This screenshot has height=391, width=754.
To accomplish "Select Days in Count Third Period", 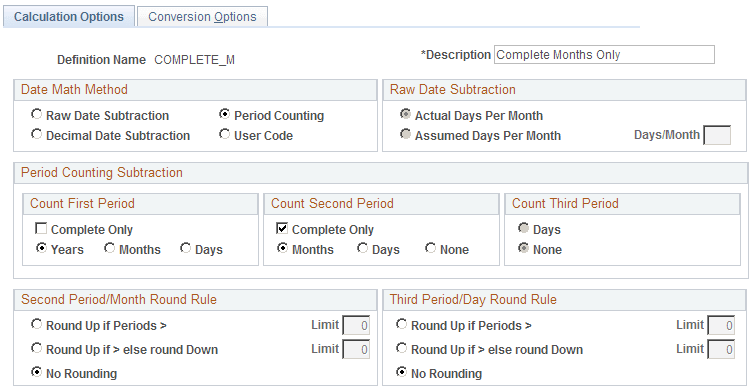I will point(524,228).
